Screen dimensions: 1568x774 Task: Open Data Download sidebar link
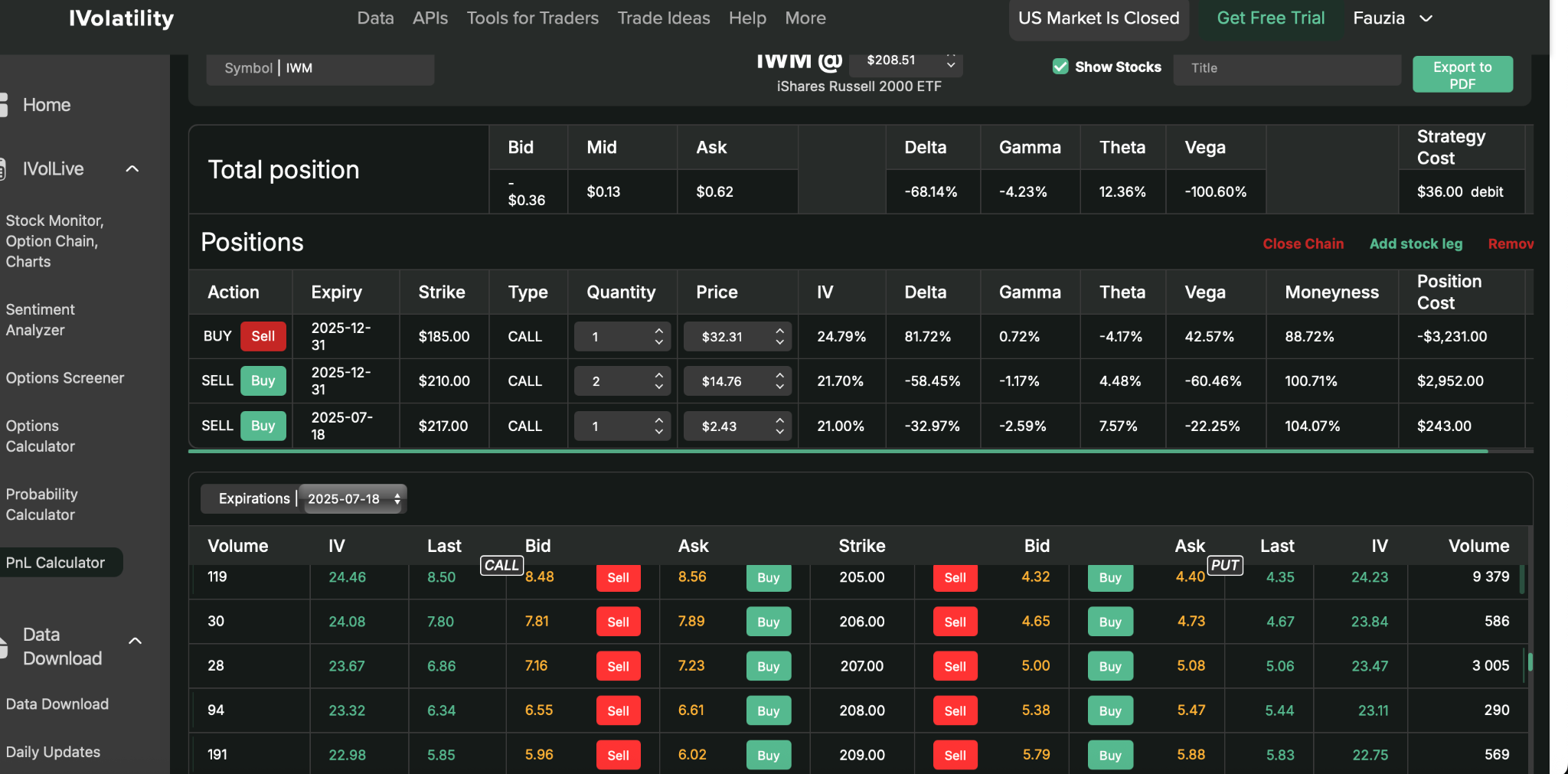(x=57, y=704)
